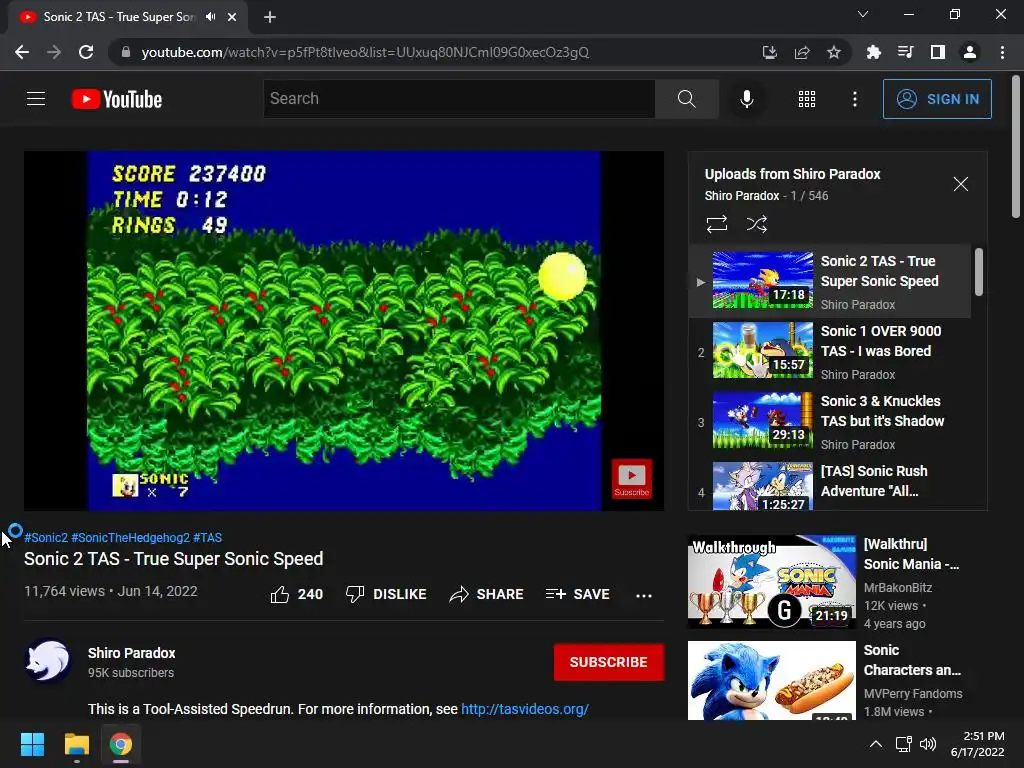Click the page vertical scrollbar
This screenshot has width=1024, height=768.
tap(1016, 147)
